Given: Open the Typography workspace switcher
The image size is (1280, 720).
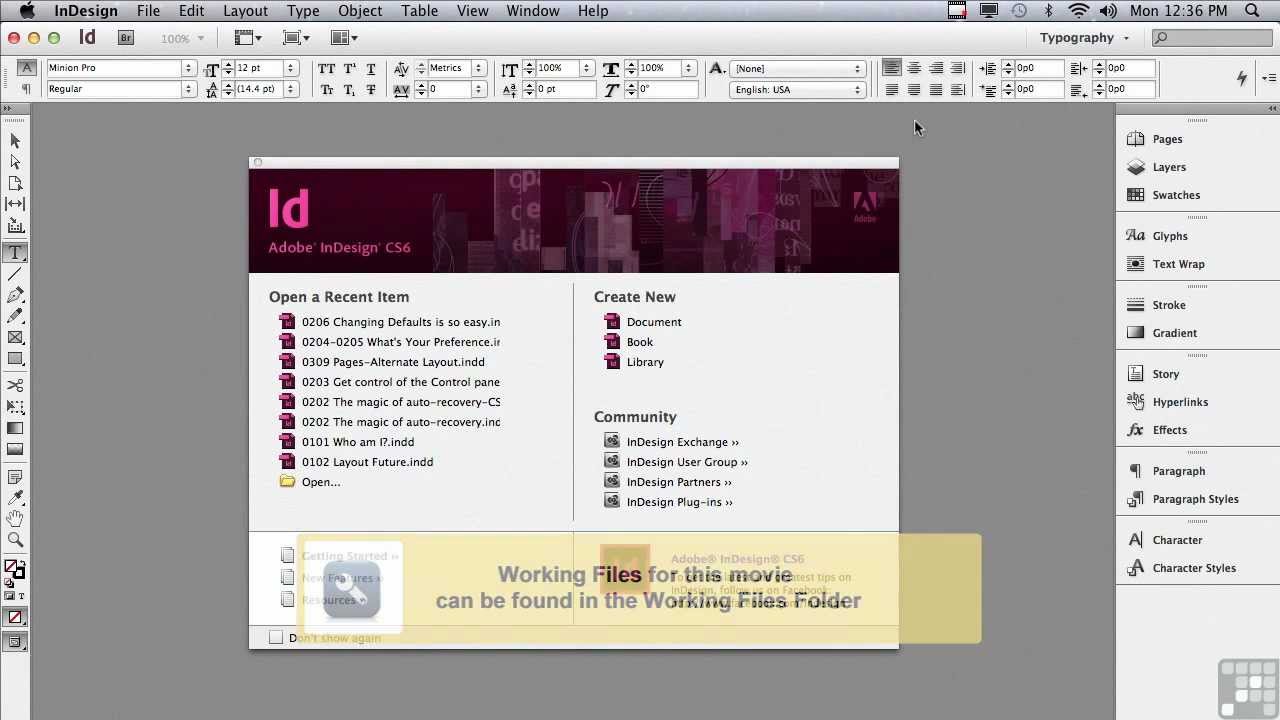Looking at the screenshot, I should [x=1085, y=38].
